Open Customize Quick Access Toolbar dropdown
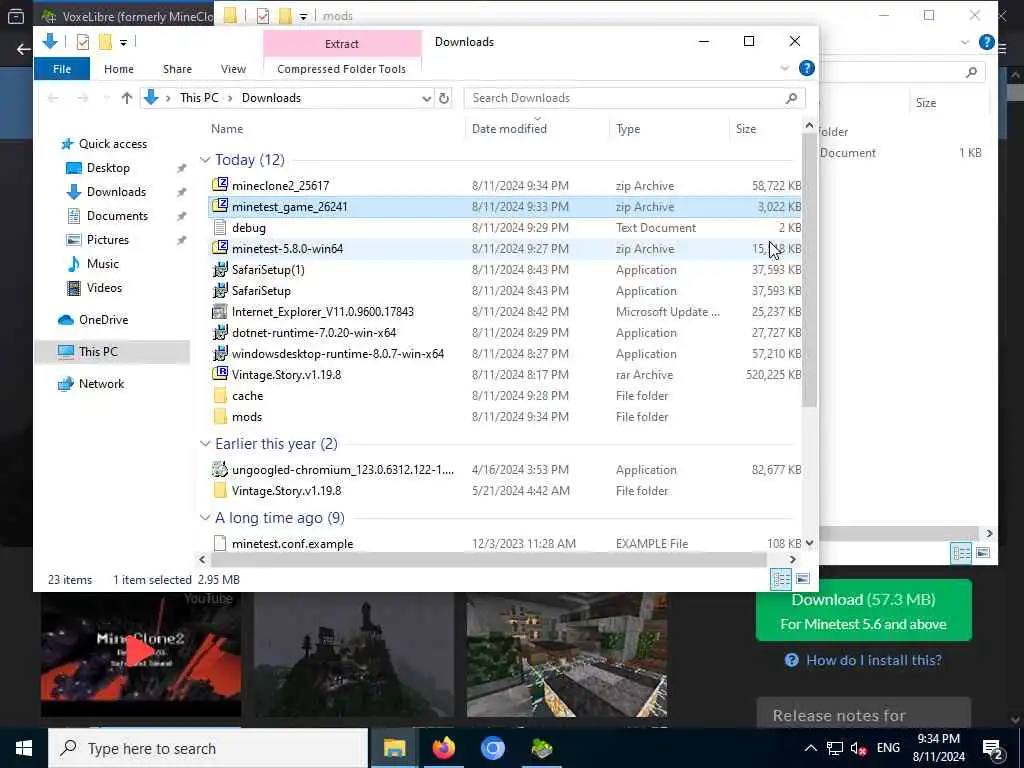This screenshot has height=768, width=1024. [123, 42]
